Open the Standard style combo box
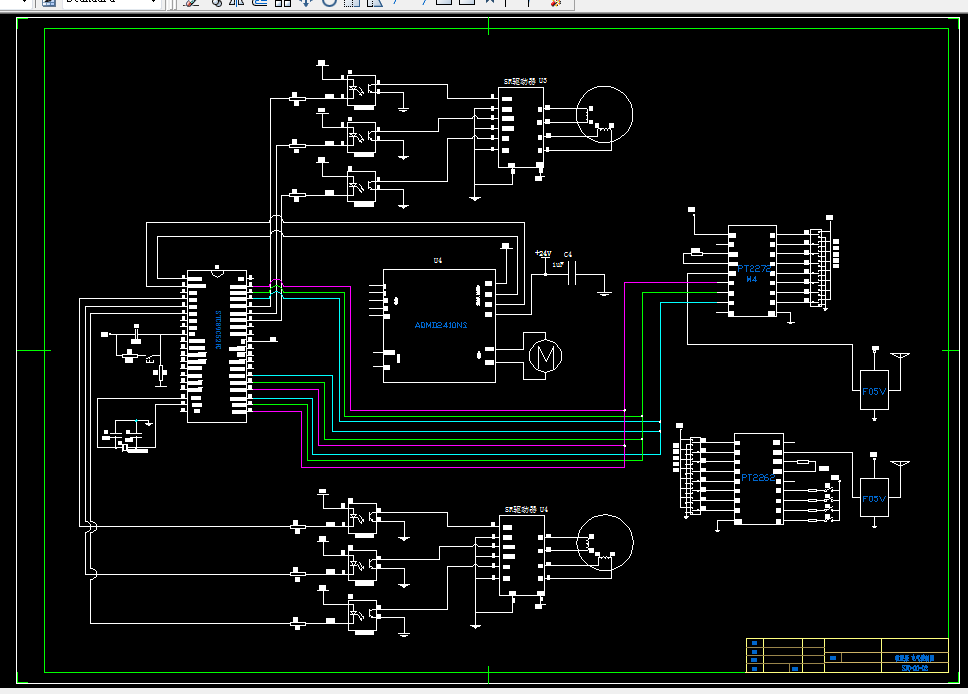The image size is (968, 694). (x=111, y=2)
